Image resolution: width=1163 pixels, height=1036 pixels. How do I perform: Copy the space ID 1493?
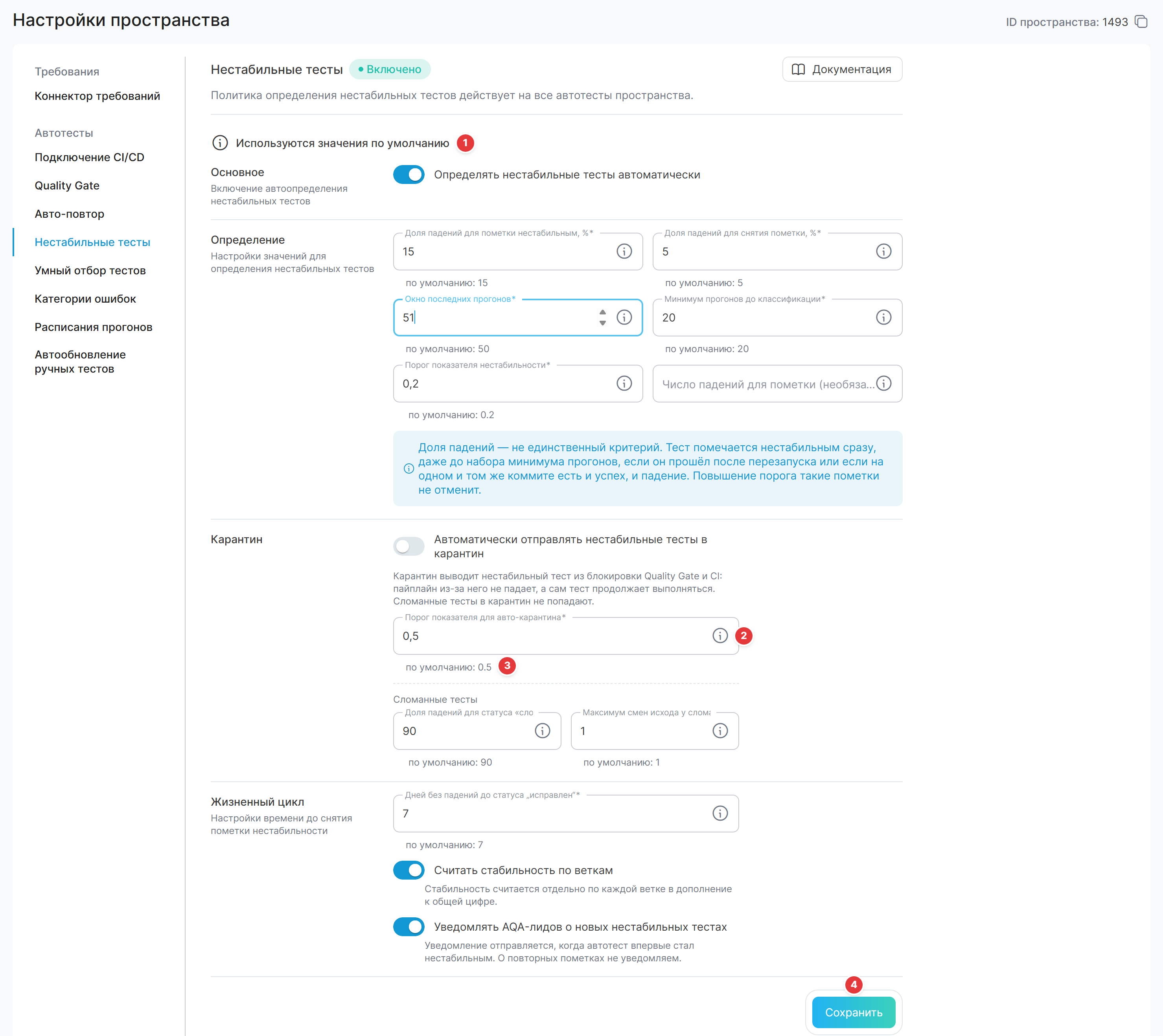pos(1141,22)
